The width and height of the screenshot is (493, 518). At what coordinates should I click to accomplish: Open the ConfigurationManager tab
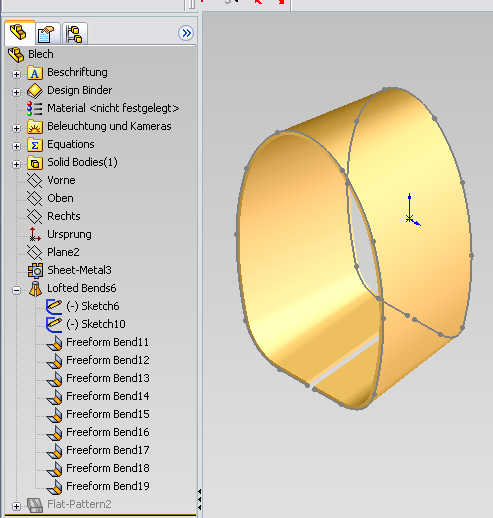(x=74, y=34)
